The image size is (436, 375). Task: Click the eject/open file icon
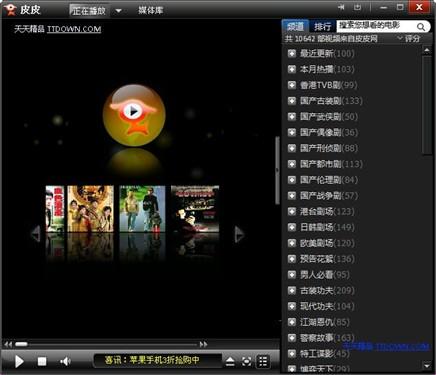[x=230, y=361]
